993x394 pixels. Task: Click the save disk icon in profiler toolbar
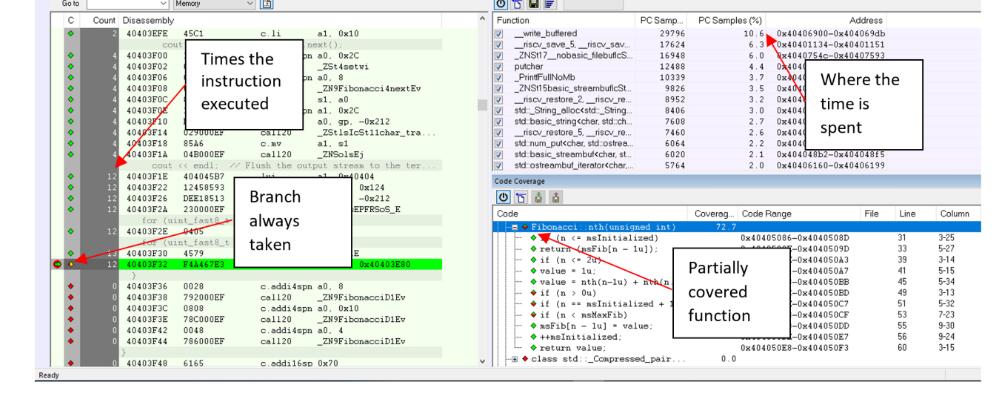tap(534, 4)
